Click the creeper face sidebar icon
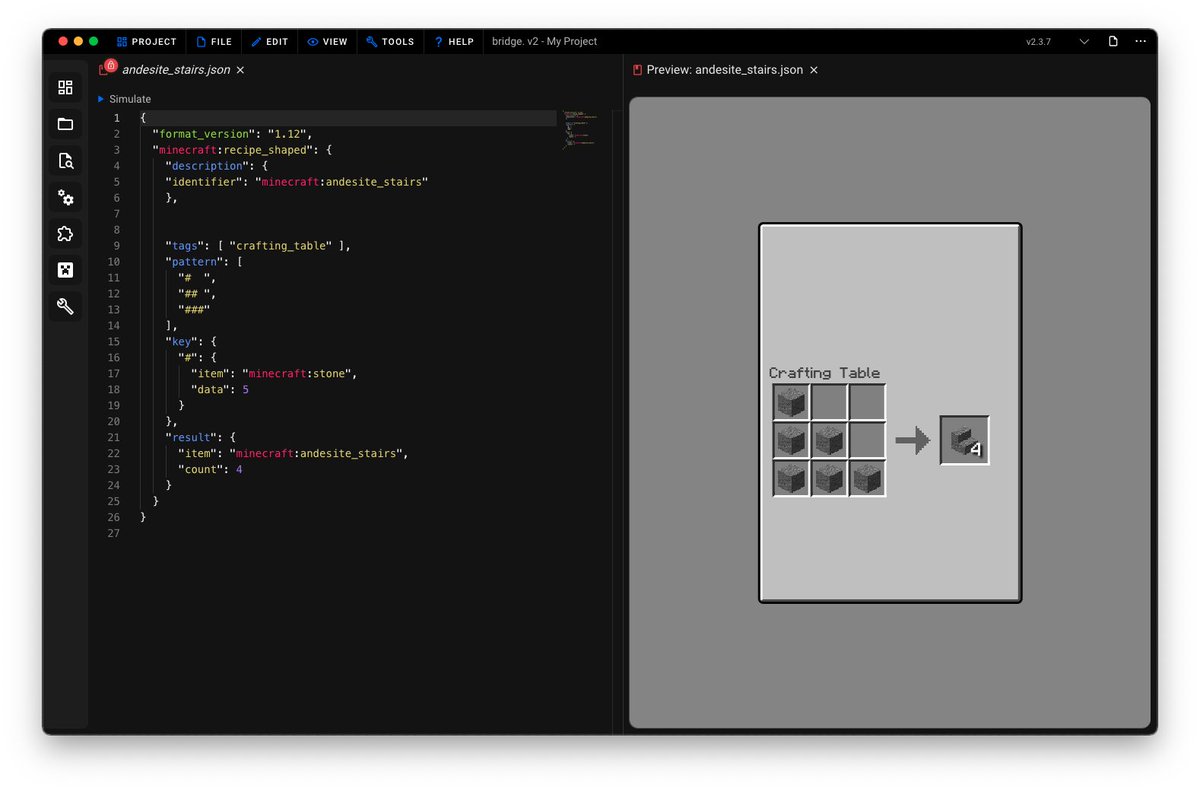1200x791 pixels. 65,270
